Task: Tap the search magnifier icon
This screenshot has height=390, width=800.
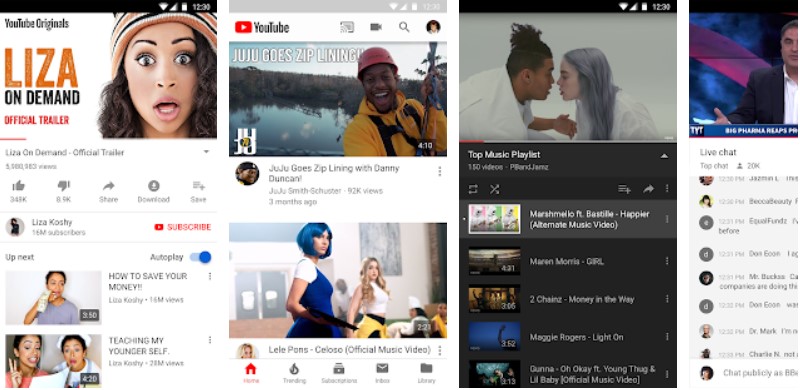Action: coord(404,27)
